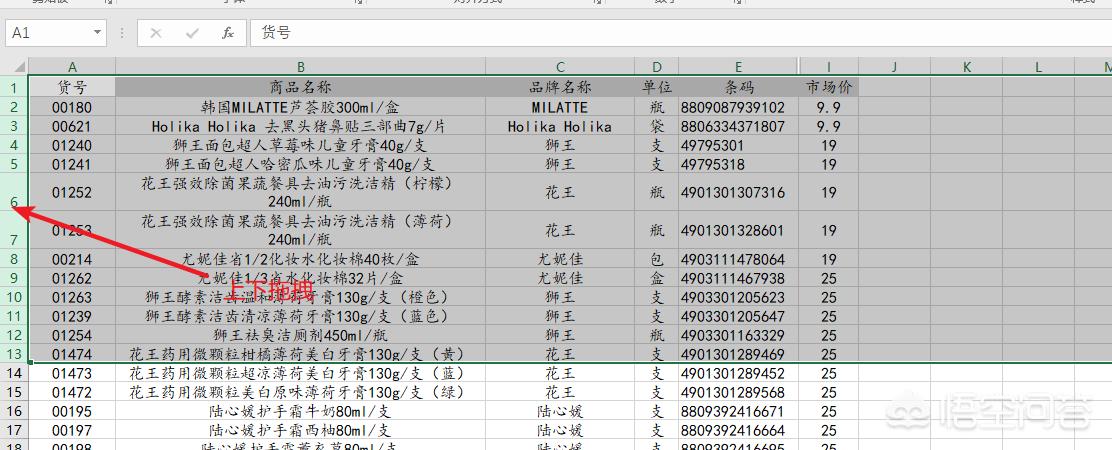1112x450 pixels.
Task: Select row 3 header
Action: coord(14,126)
